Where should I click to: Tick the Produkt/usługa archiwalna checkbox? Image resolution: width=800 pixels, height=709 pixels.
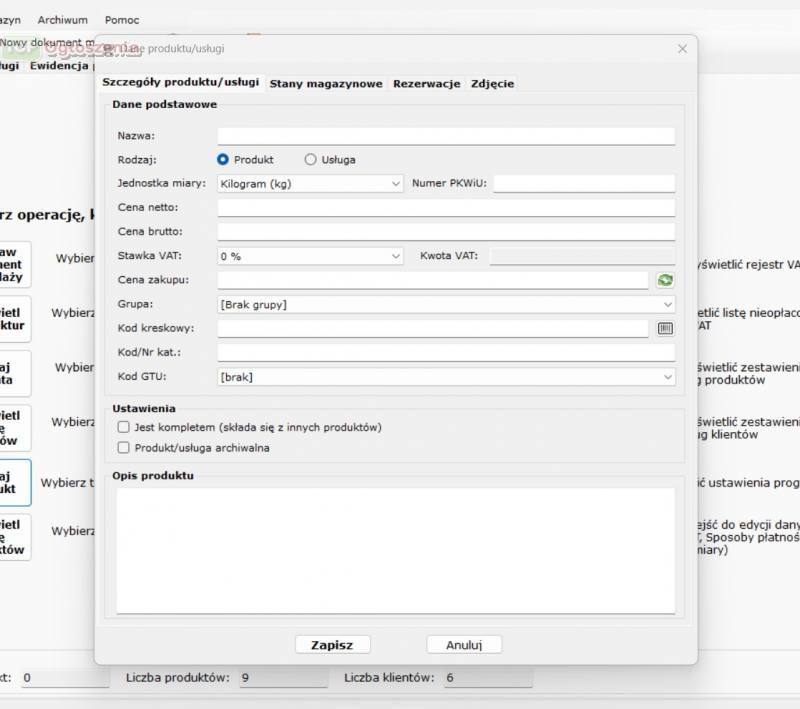click(124, 448)
